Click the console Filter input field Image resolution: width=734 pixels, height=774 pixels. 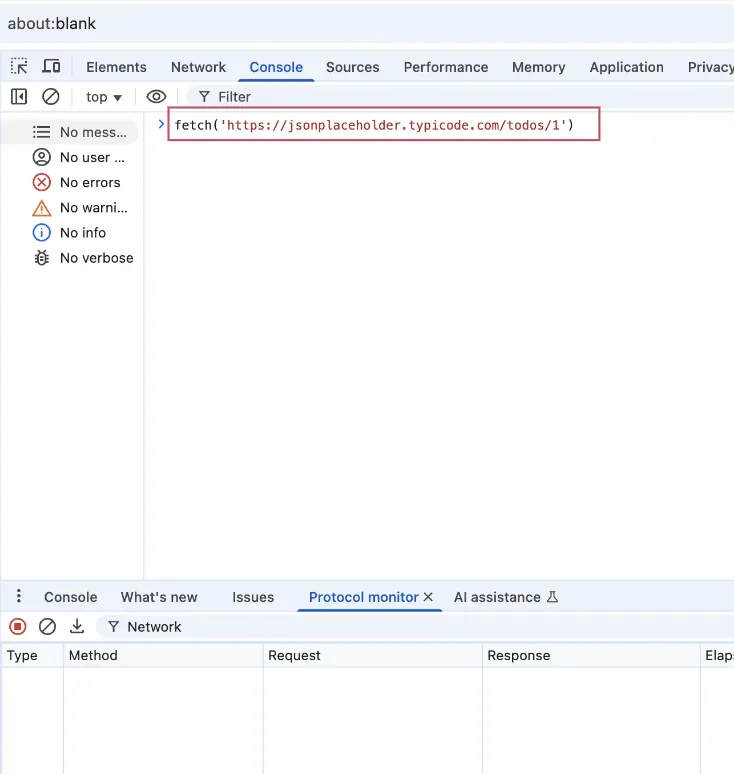click(400, 97)
